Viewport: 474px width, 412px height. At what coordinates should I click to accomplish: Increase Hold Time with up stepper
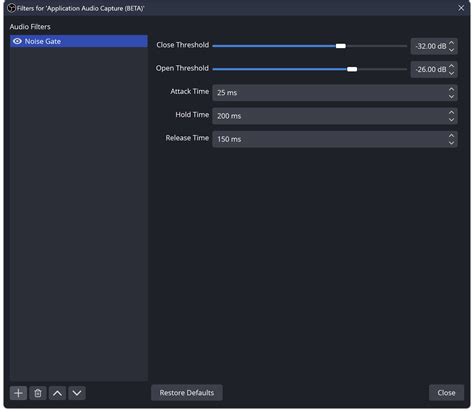point(452,113)
